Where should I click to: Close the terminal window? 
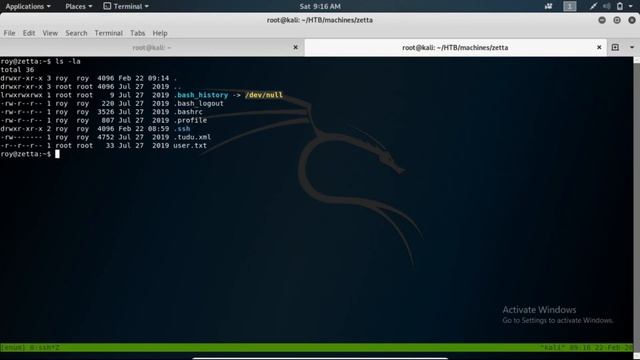tap(632, 20)
